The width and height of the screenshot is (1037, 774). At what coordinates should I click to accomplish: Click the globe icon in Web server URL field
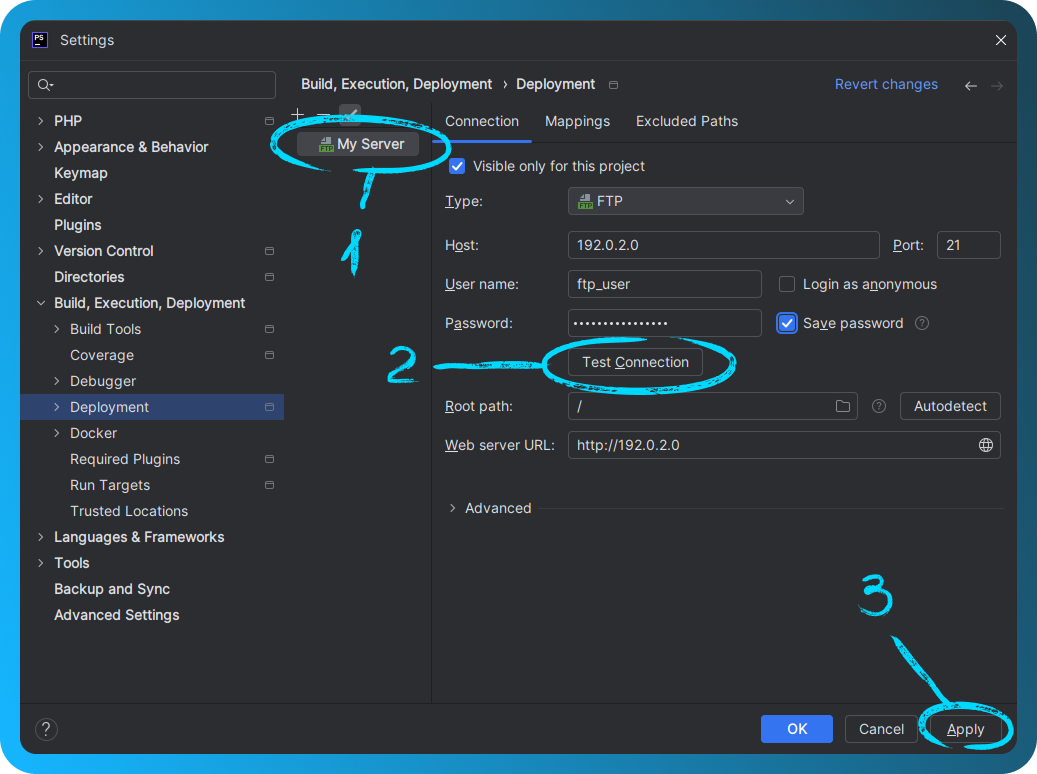[986, 445]
